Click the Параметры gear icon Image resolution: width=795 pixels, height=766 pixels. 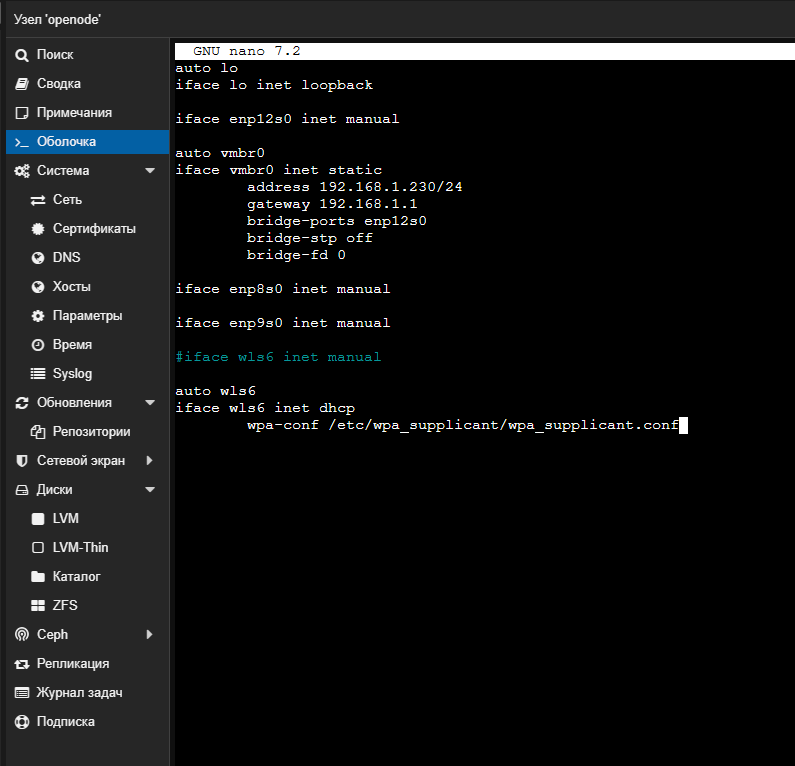[38, 316]
